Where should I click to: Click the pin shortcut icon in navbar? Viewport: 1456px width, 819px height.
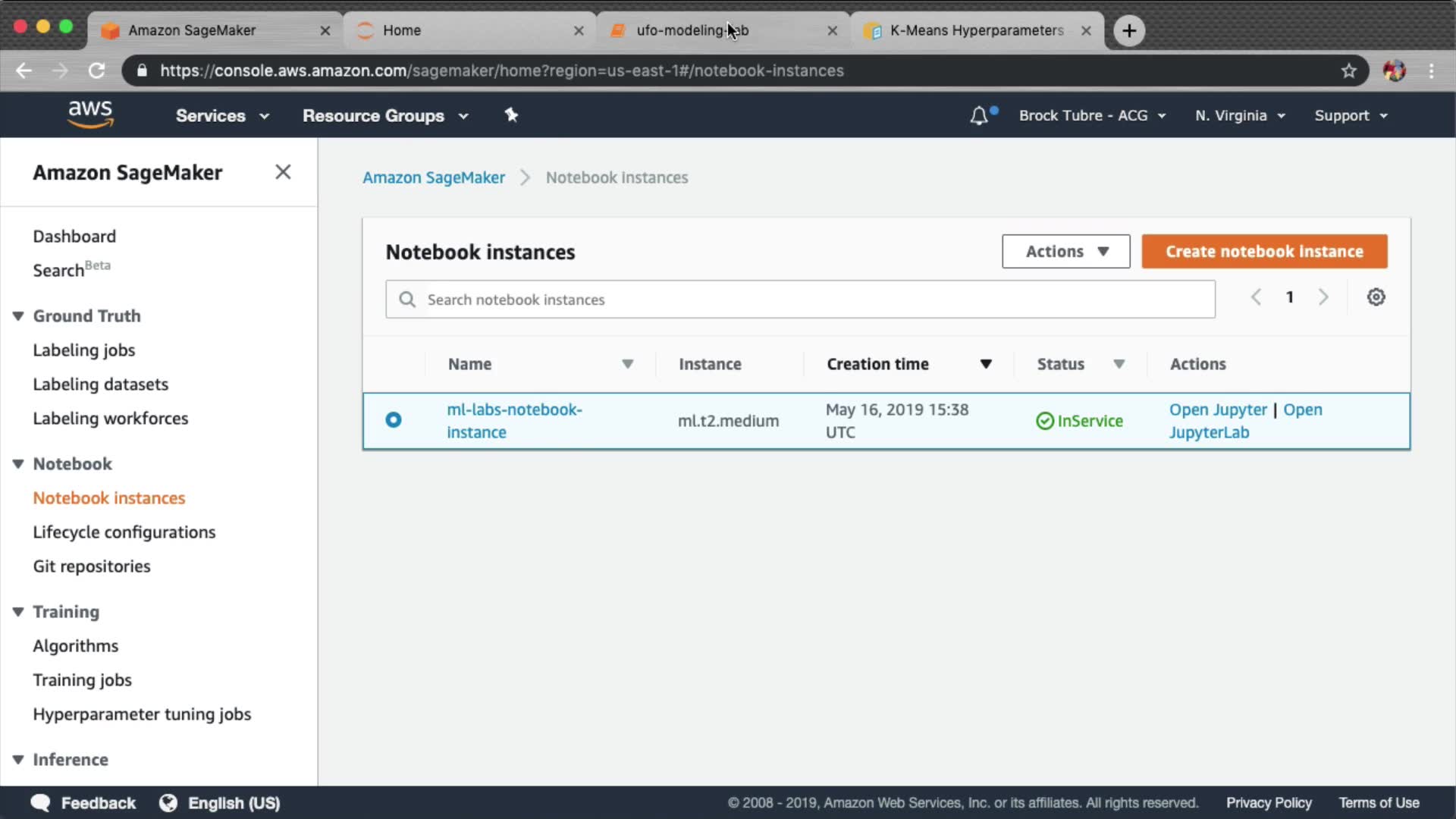coord(511,115)
